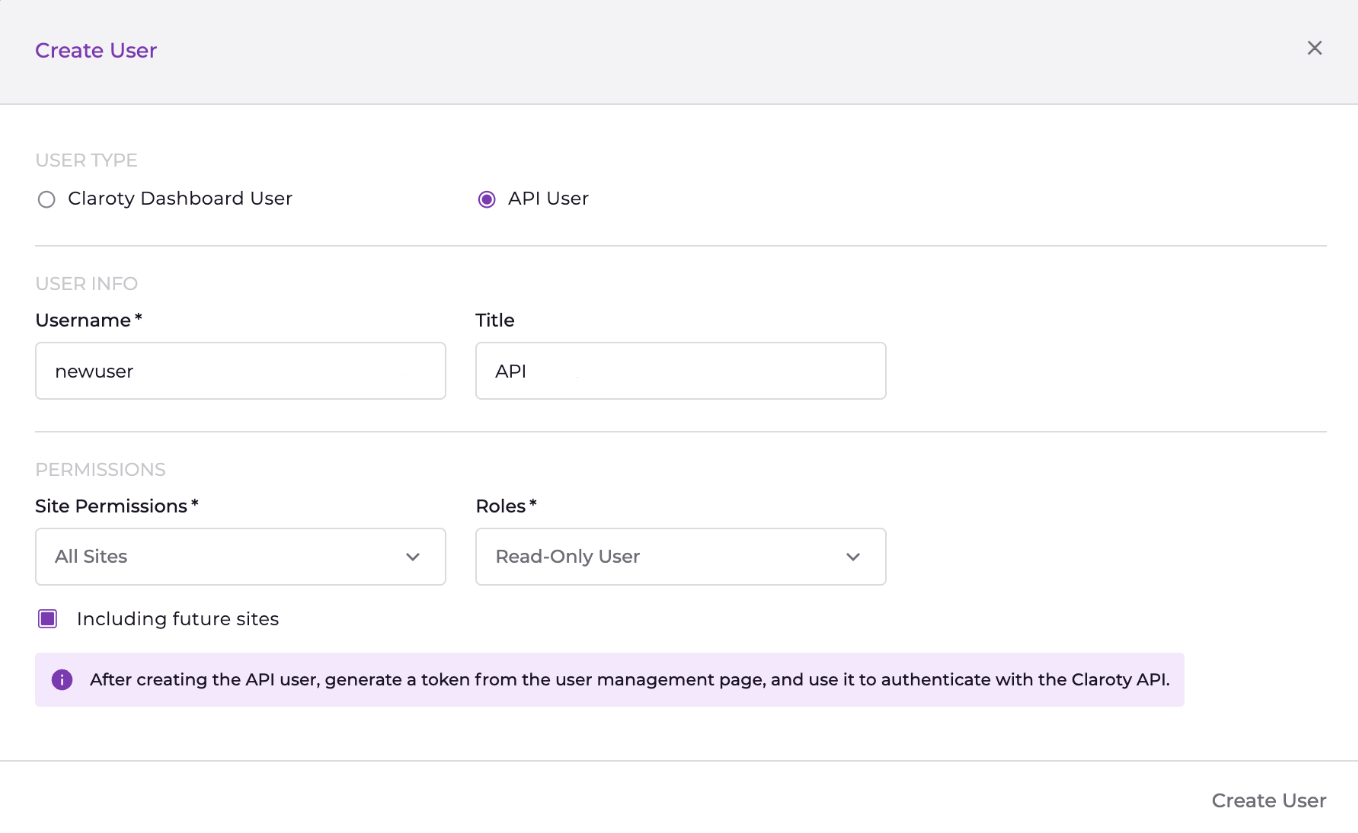Click the purple info icon in banner
The width and height of the screenshot is (1358, 833).
[62, 680]
